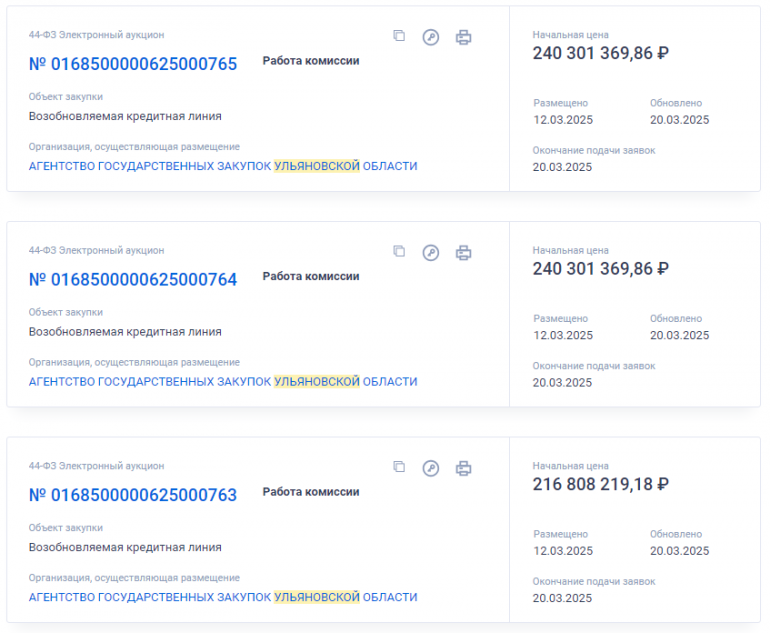Open auction link № 0168500000625000764

click(133, 280)
